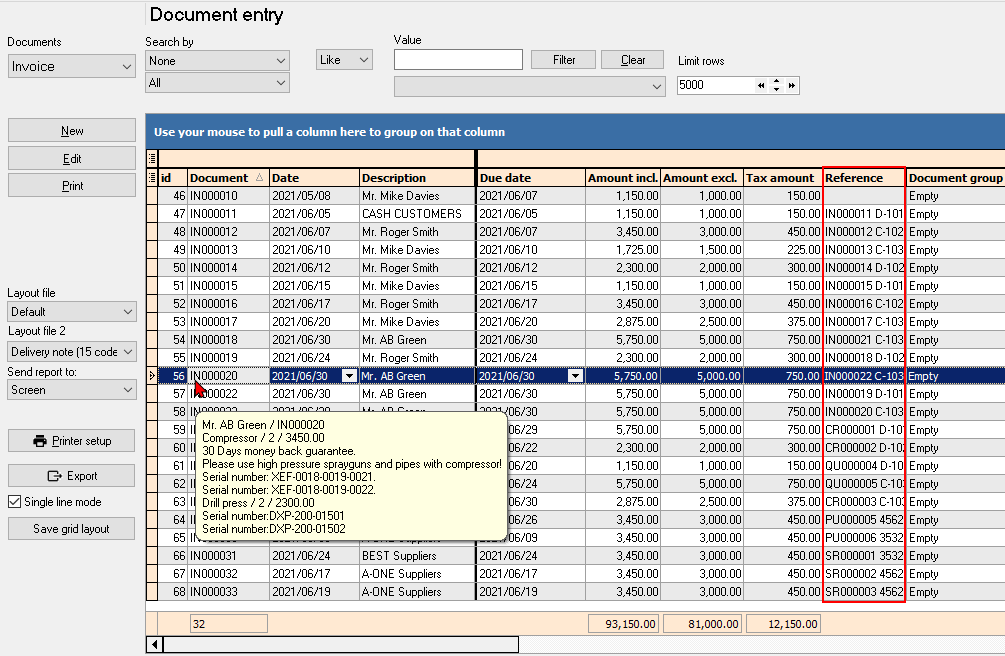The width and height of the screenshot is (1005, 656).
Task: Click Save grid layout
Action: 72,529
